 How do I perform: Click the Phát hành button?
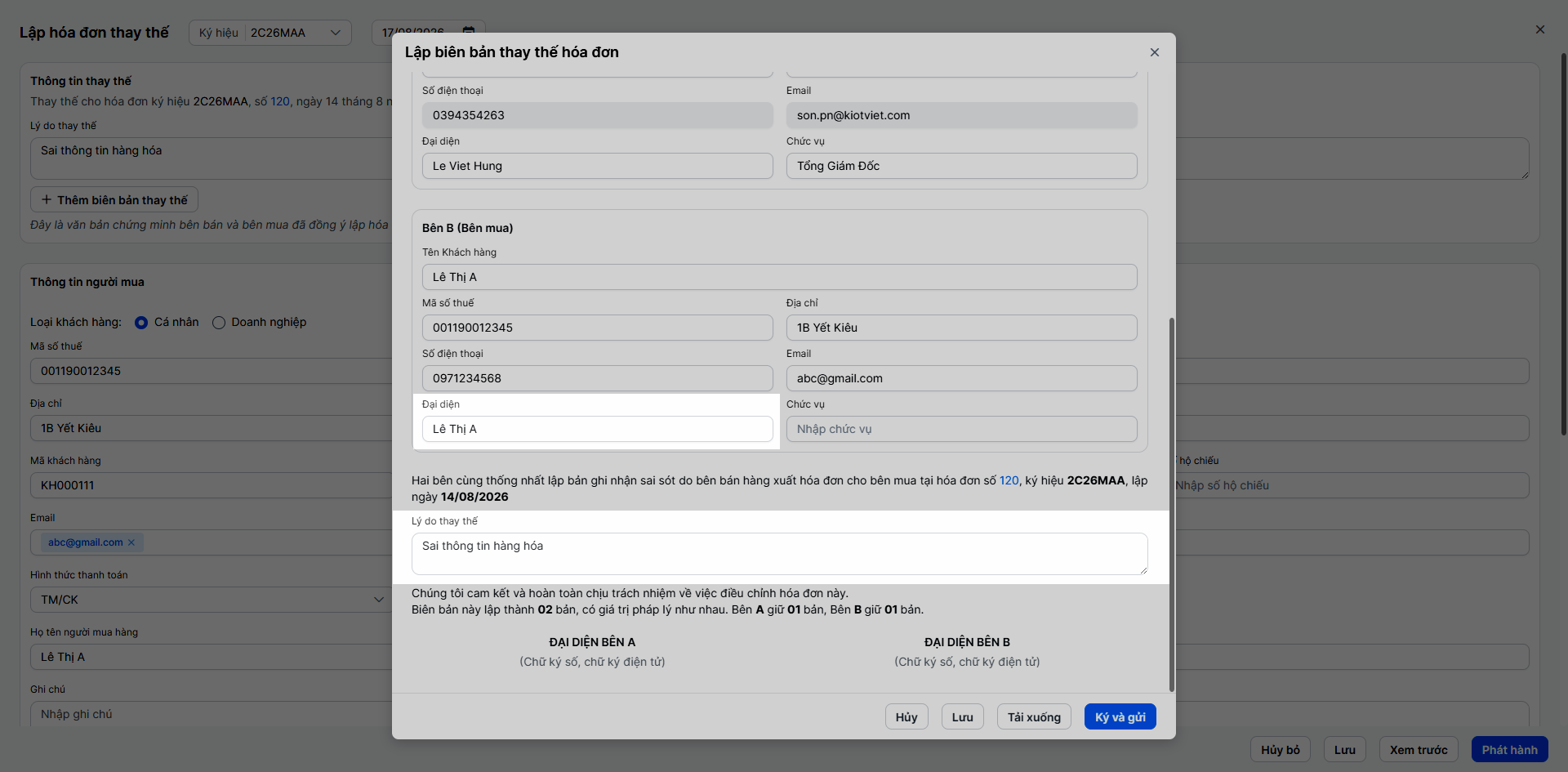1510,750
